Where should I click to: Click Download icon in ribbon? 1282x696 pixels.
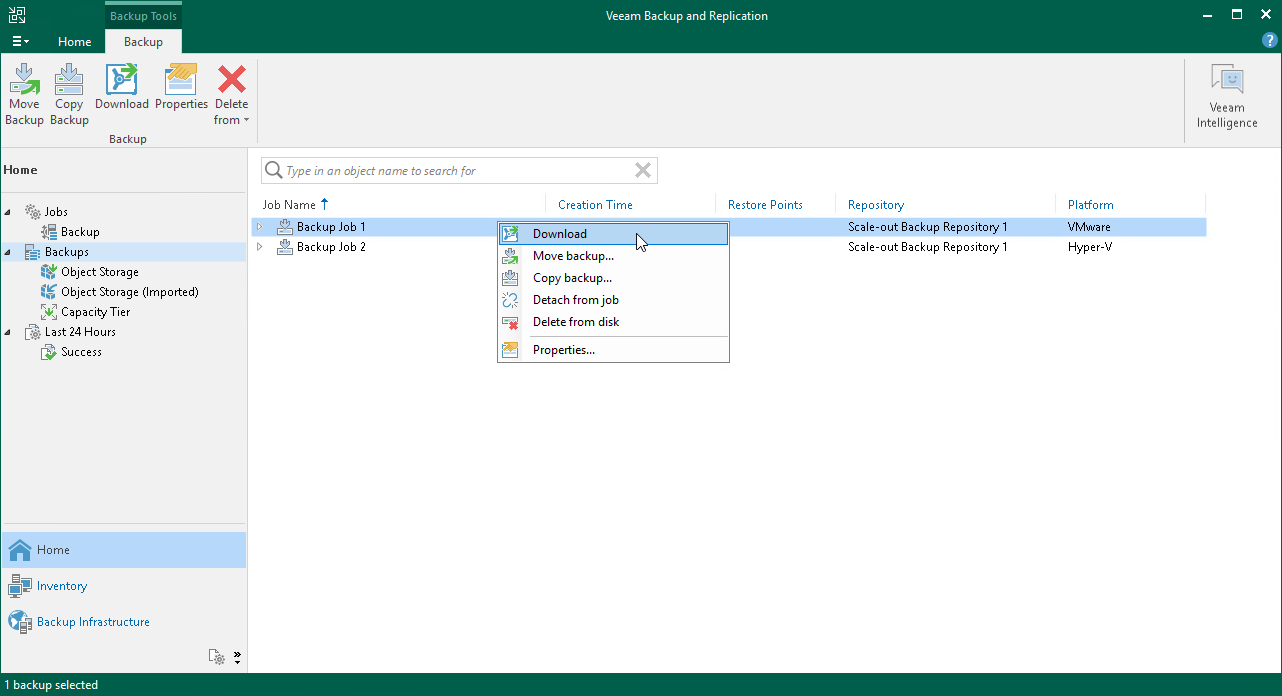[x=122, y=88]
